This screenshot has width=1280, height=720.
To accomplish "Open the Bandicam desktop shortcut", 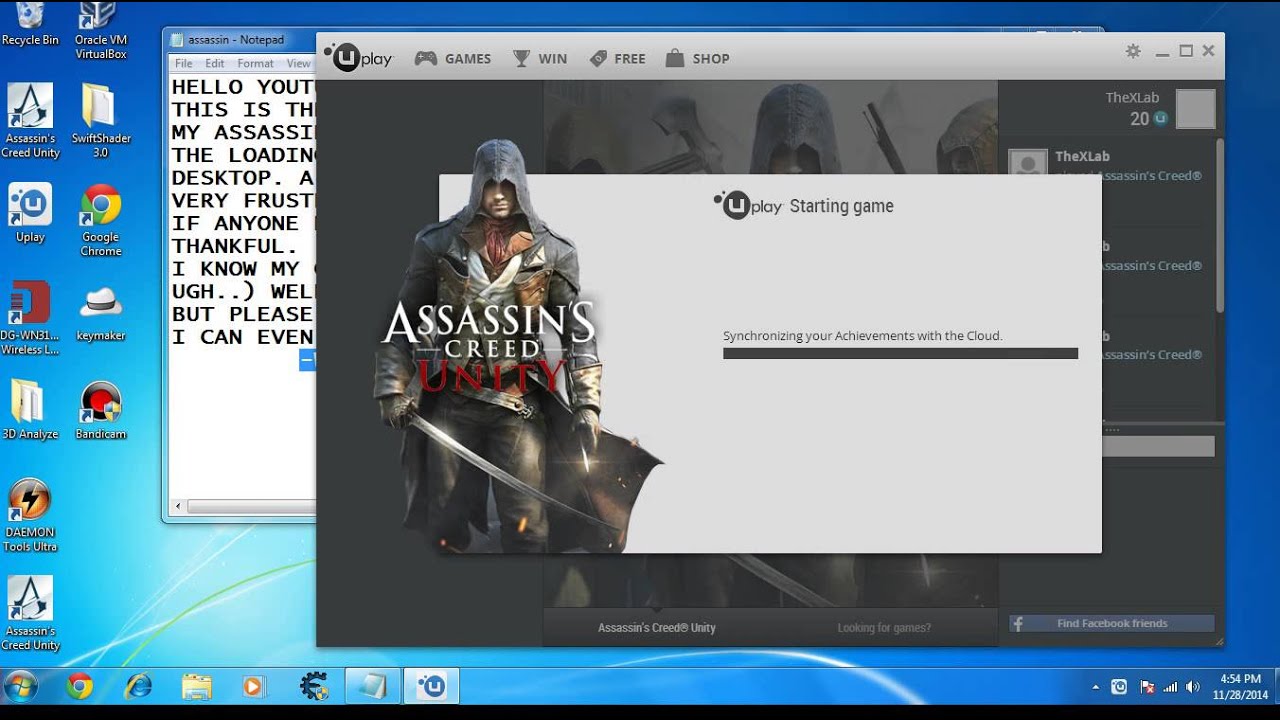I will coord(101,410).
